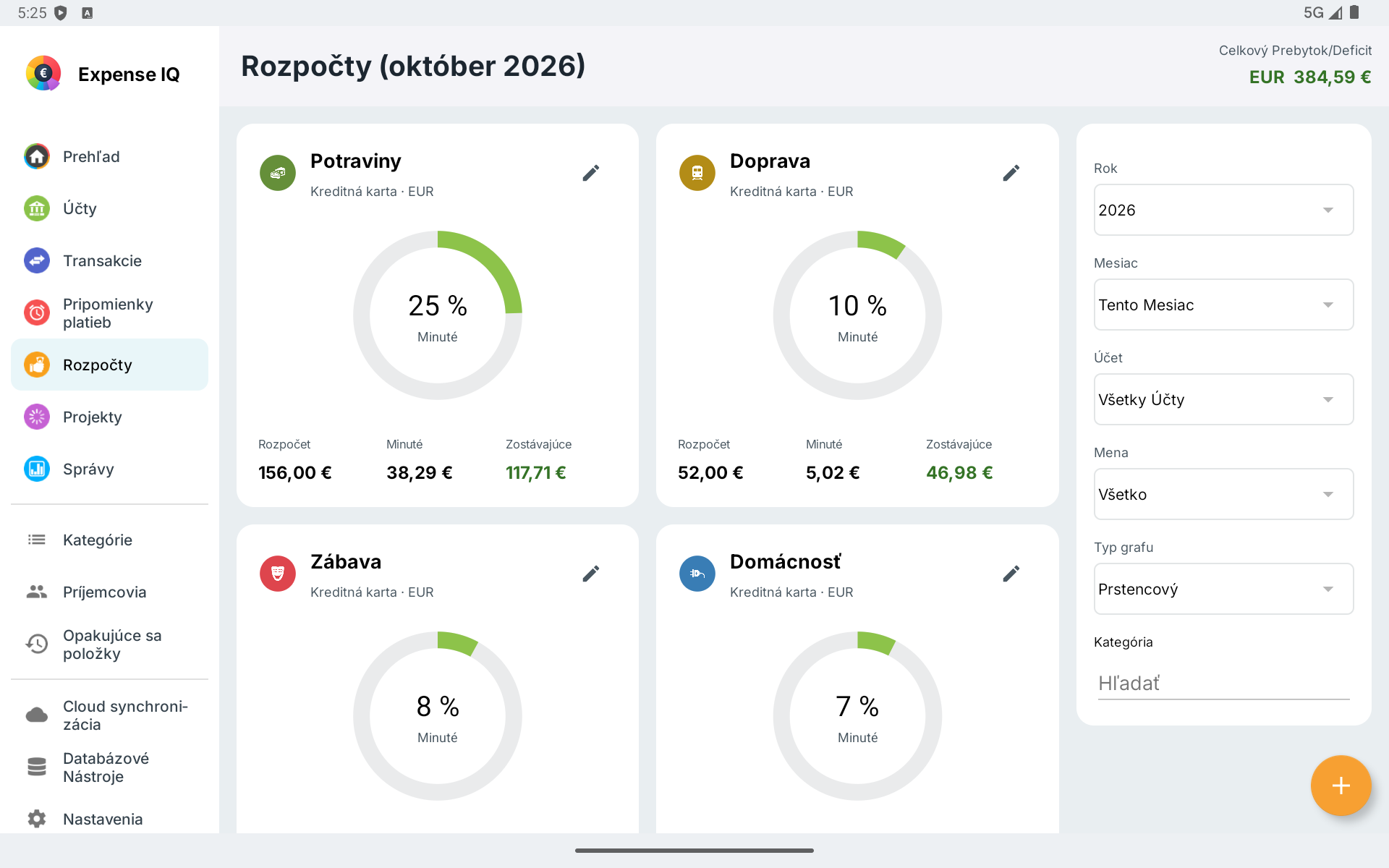Click the Domácnosť plug icon

[x=697, y=574]
